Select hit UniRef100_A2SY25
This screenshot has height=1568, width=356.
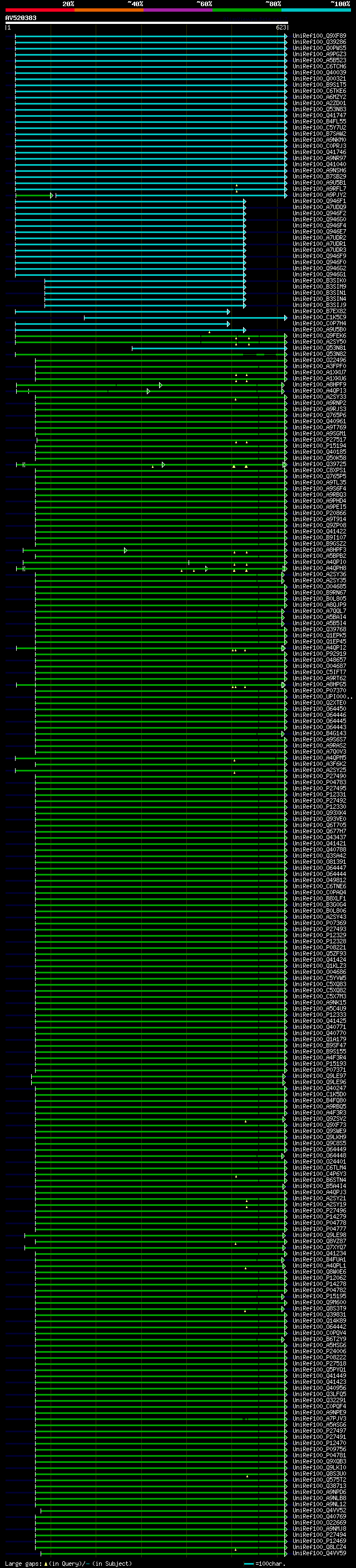coord(319,770)
